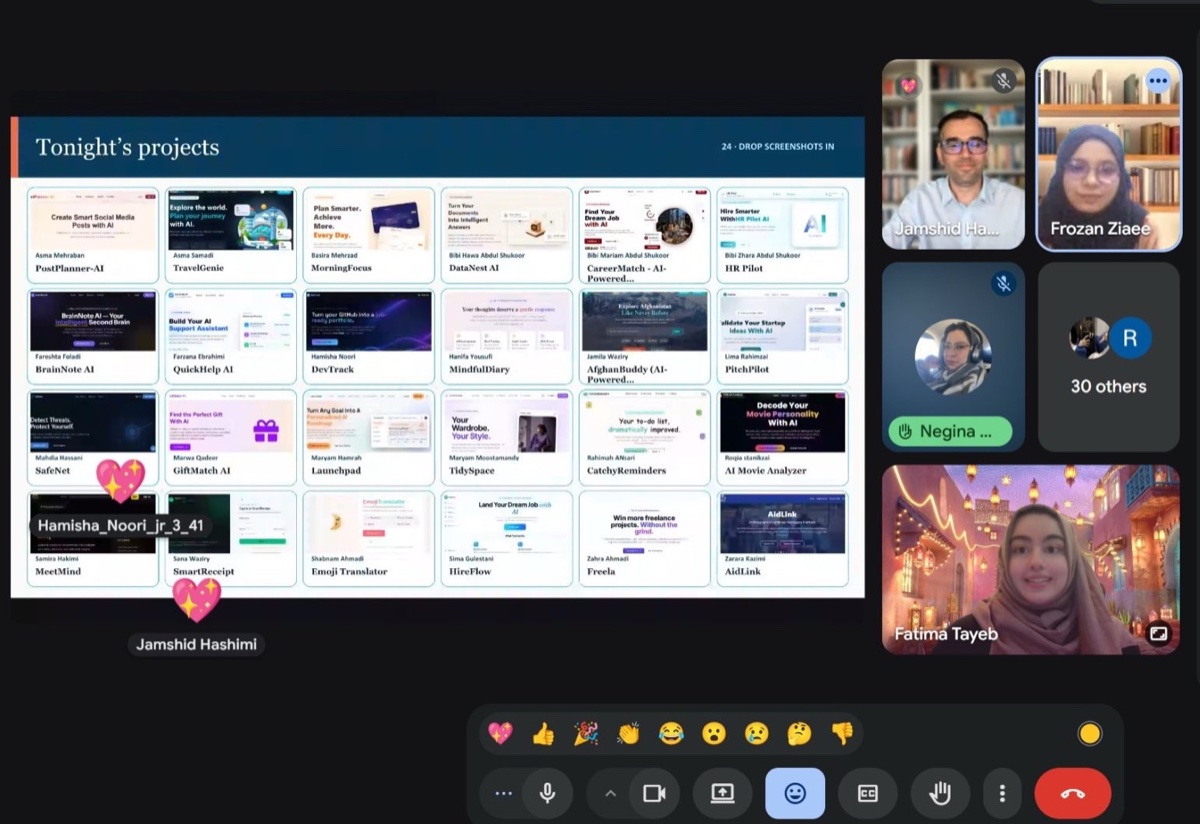Image resolution: width=1200 pixels, height=824 pixels.
Task: Click the Hamisha_Noori_jr_3_41 reaction label
Action: [x=121, y=525]
